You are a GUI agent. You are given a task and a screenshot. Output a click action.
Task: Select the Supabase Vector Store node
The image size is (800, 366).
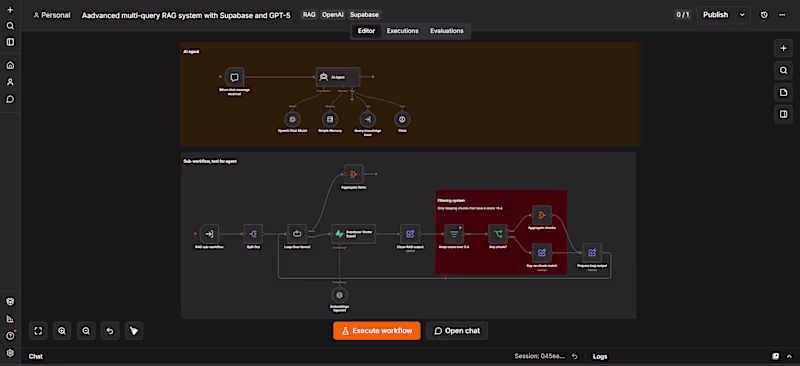(353, 234)
